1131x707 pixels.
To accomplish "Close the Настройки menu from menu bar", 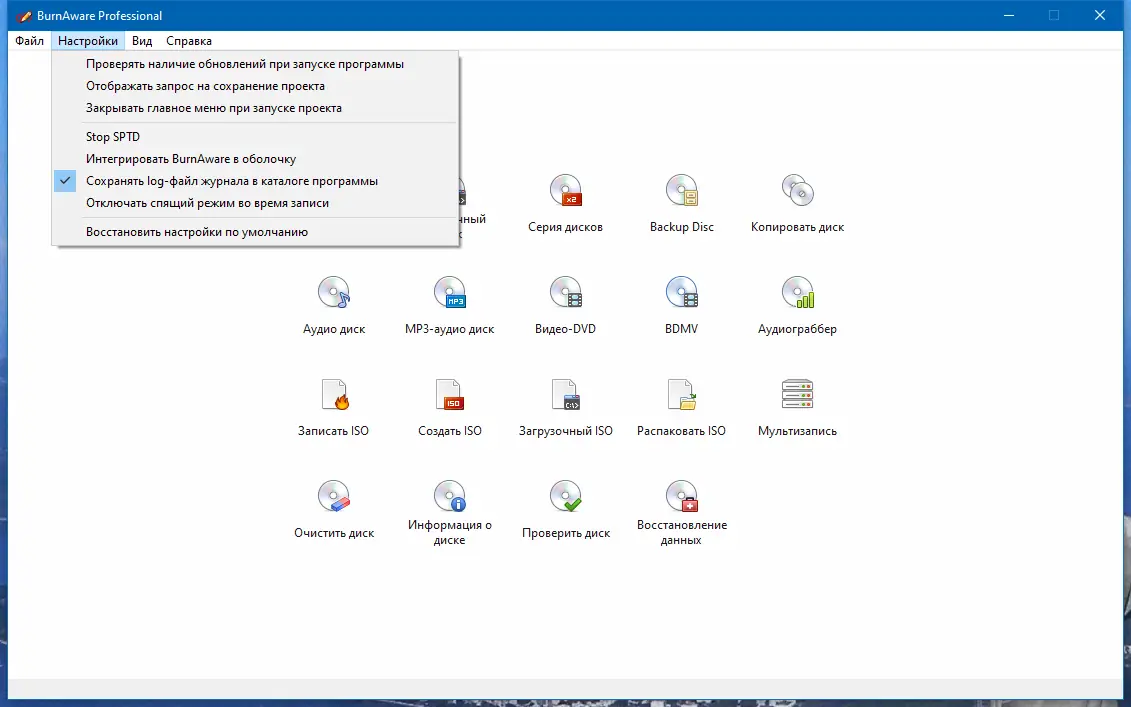I will [88, 41].
